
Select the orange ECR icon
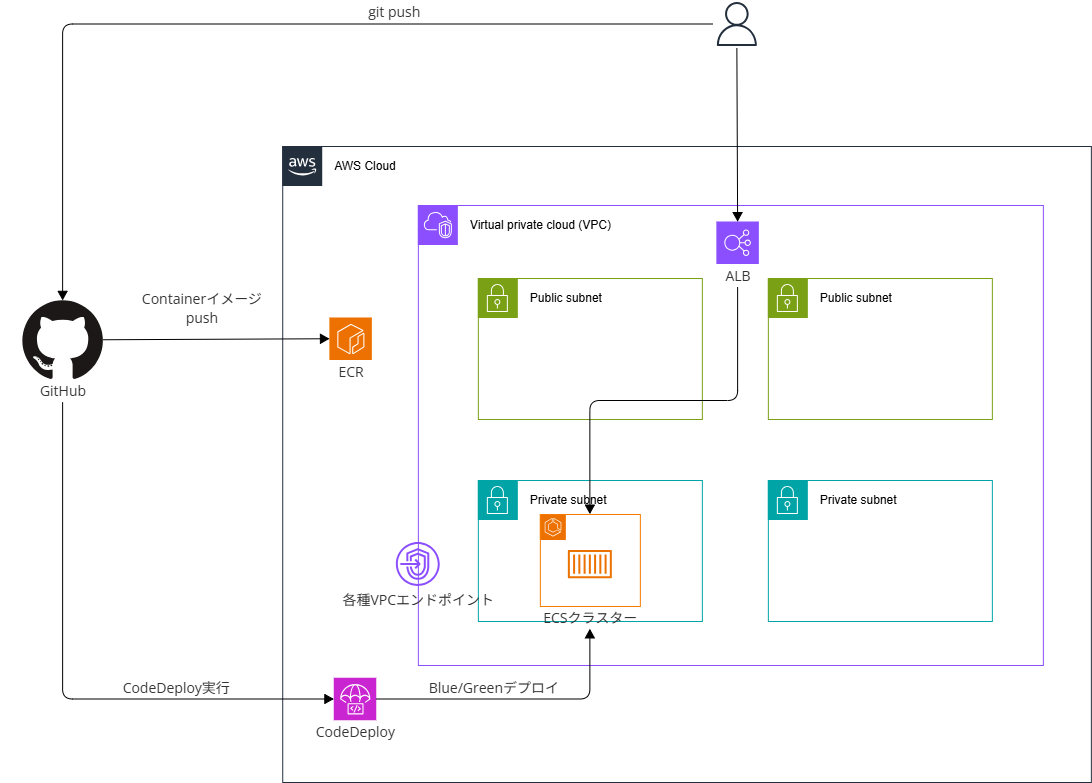(350, 339)
